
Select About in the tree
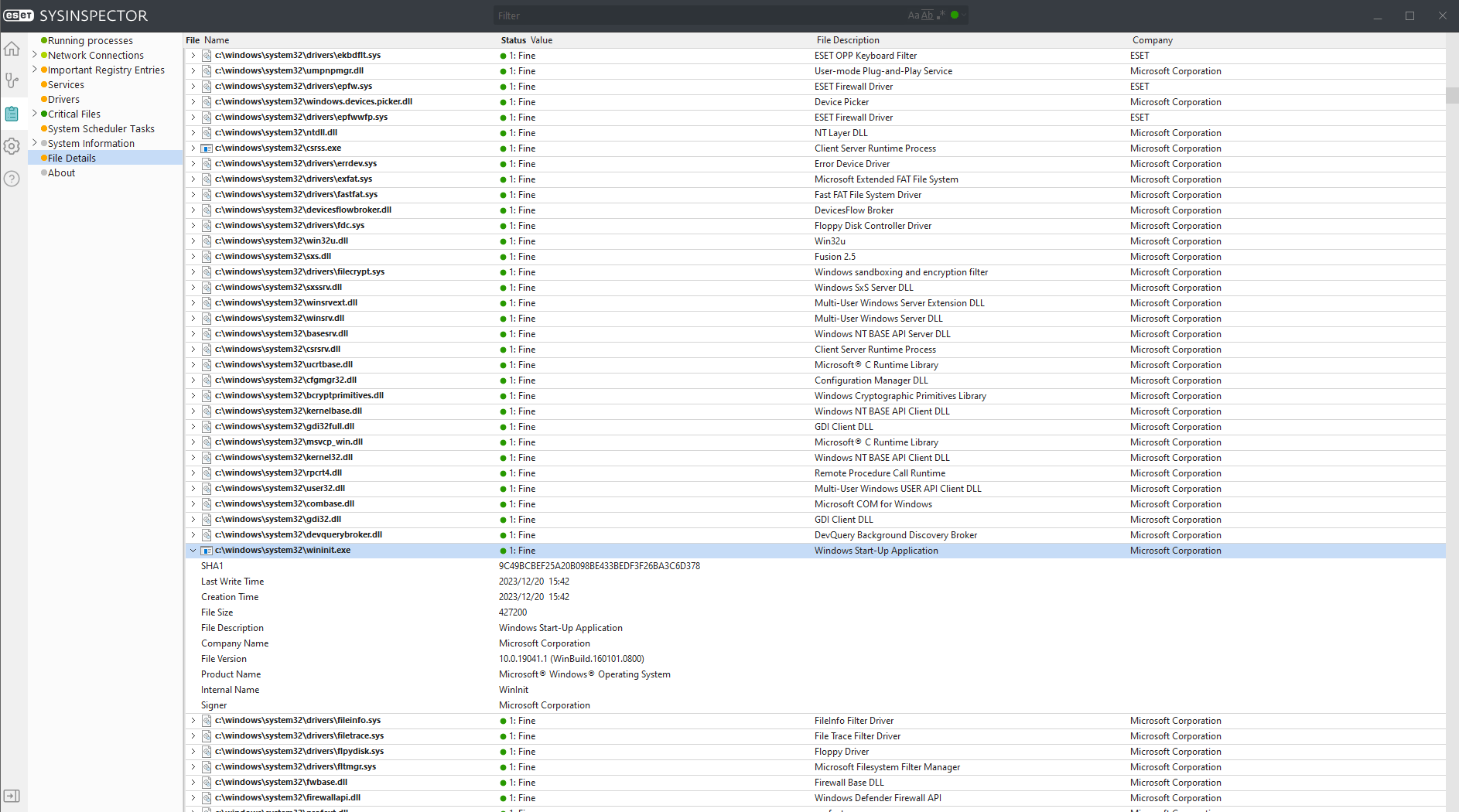point(62,172)
